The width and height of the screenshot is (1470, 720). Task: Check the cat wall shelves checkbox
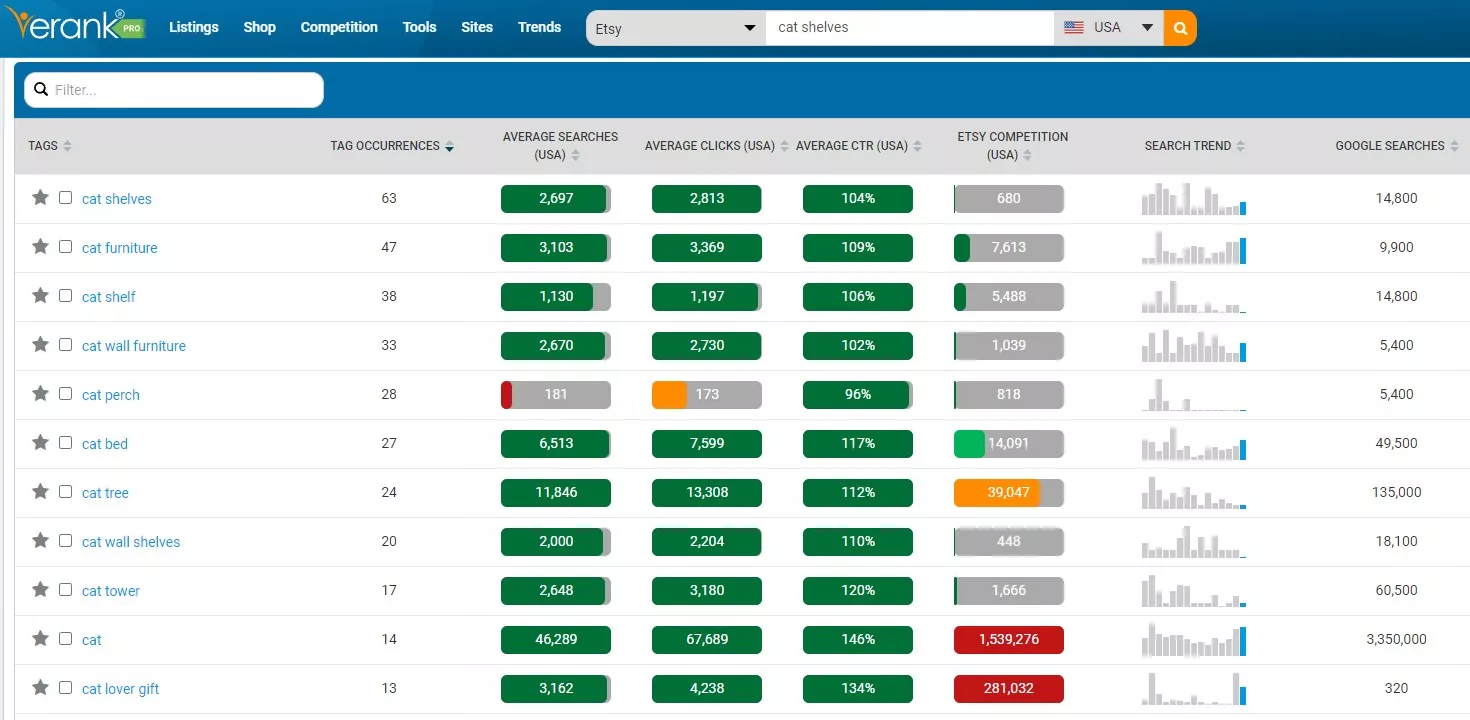pos(65,541)
